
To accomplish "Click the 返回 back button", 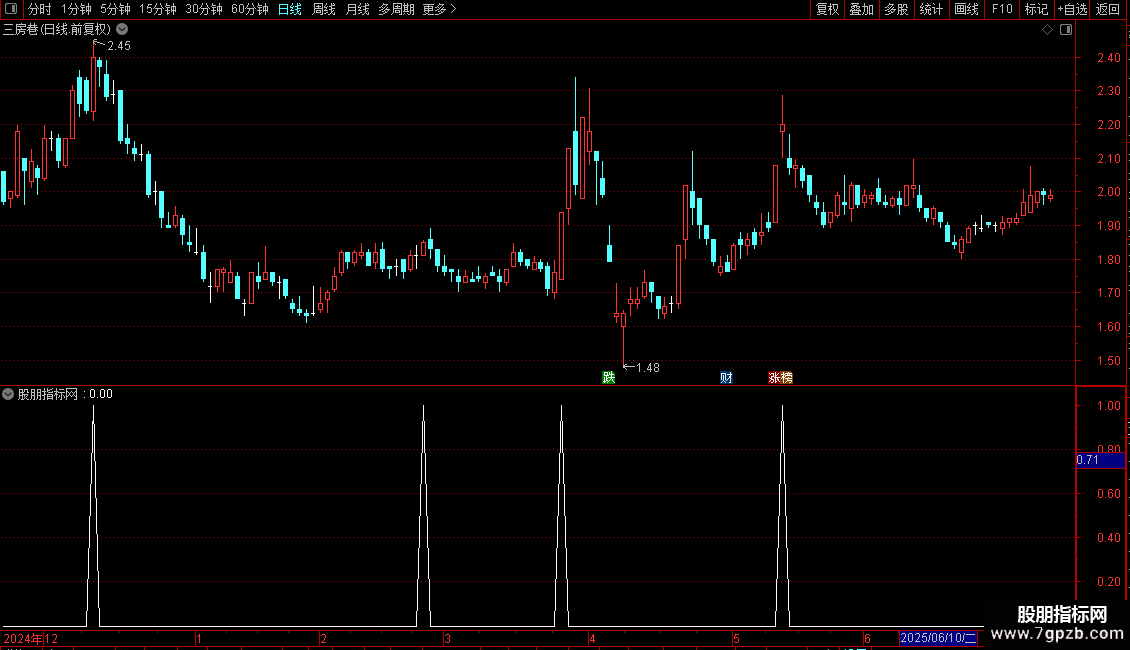I will coord(1108,9).
